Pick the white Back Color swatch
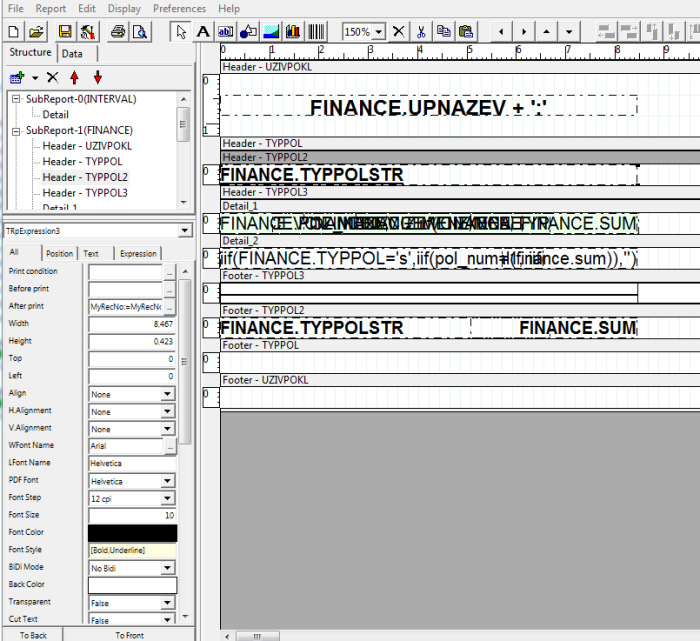Screen dimensions: 700x641 [x=132, y=585]
